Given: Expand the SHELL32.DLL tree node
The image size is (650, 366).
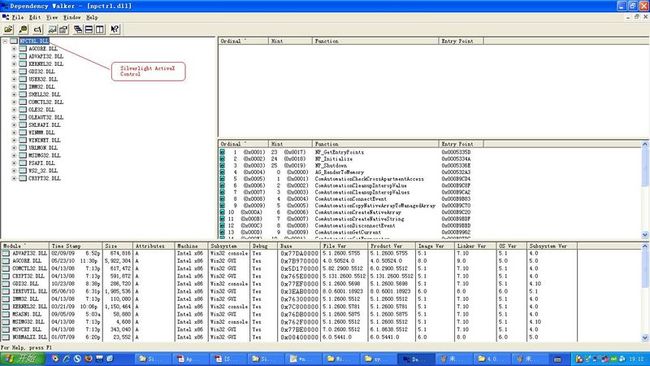Looking at the screenshot, I should 14,95.
